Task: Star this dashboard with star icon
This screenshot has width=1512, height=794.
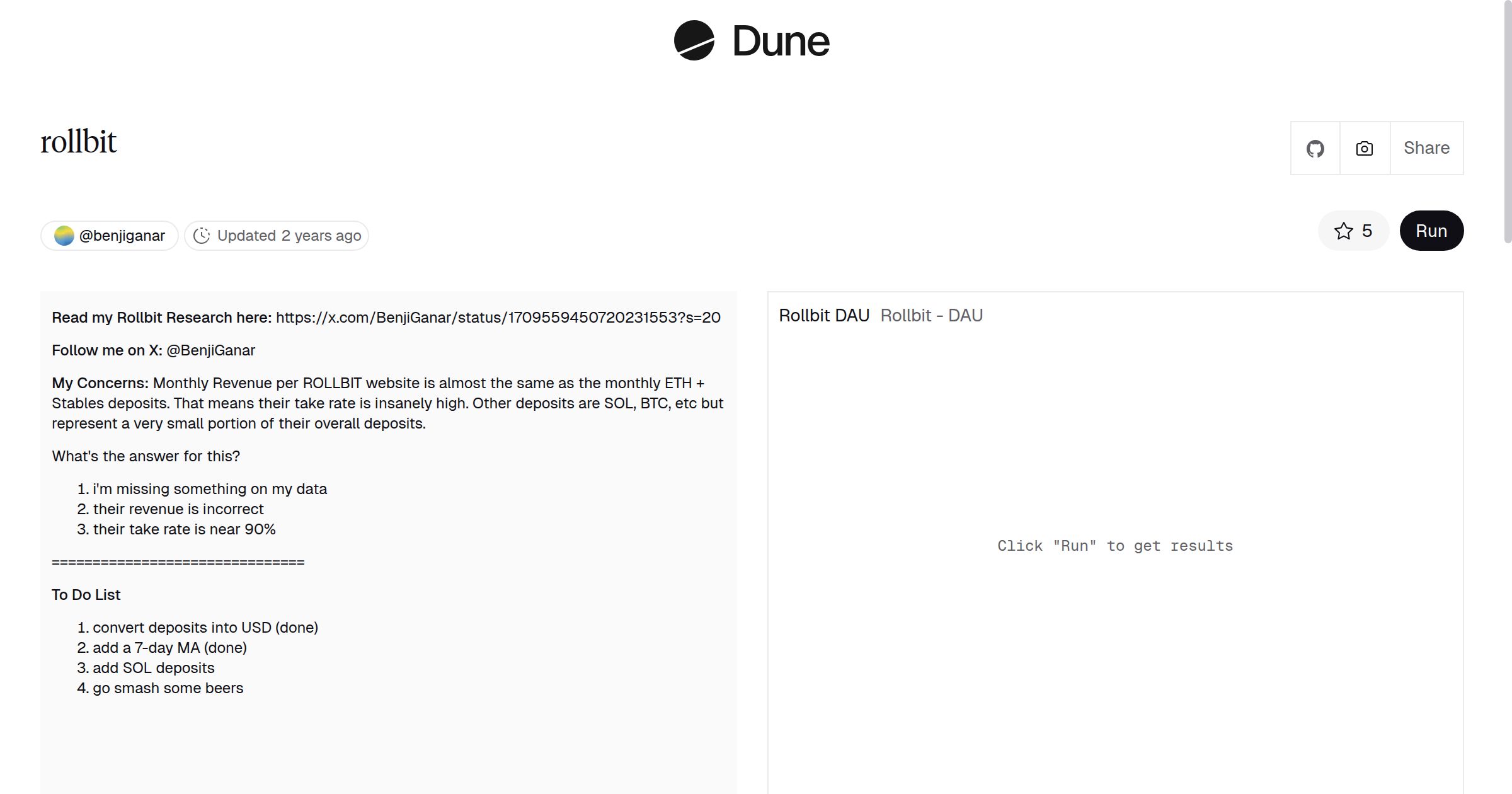Action: [1343, 231]
